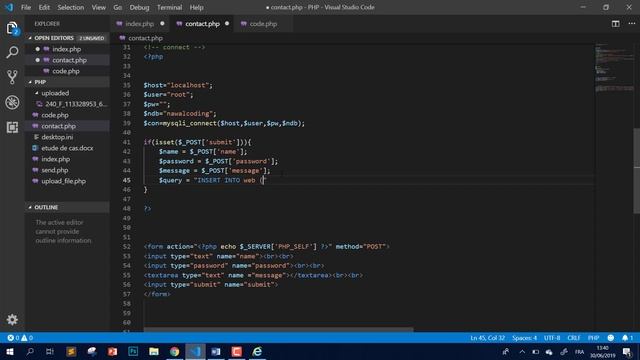Change end of line sequence CRLF
The image size is (640, 360).
coord(573,338)
